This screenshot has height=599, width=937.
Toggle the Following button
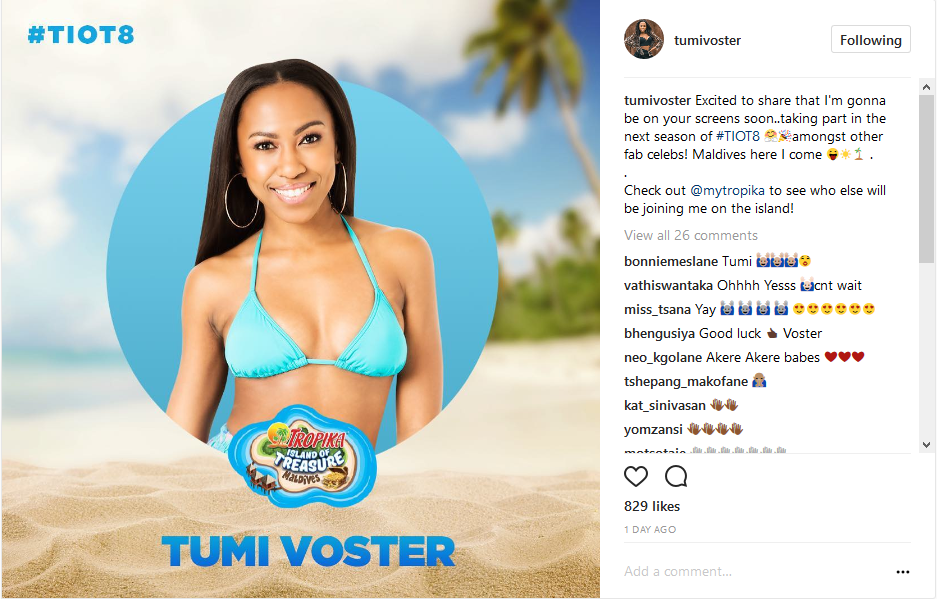[871, 40]
